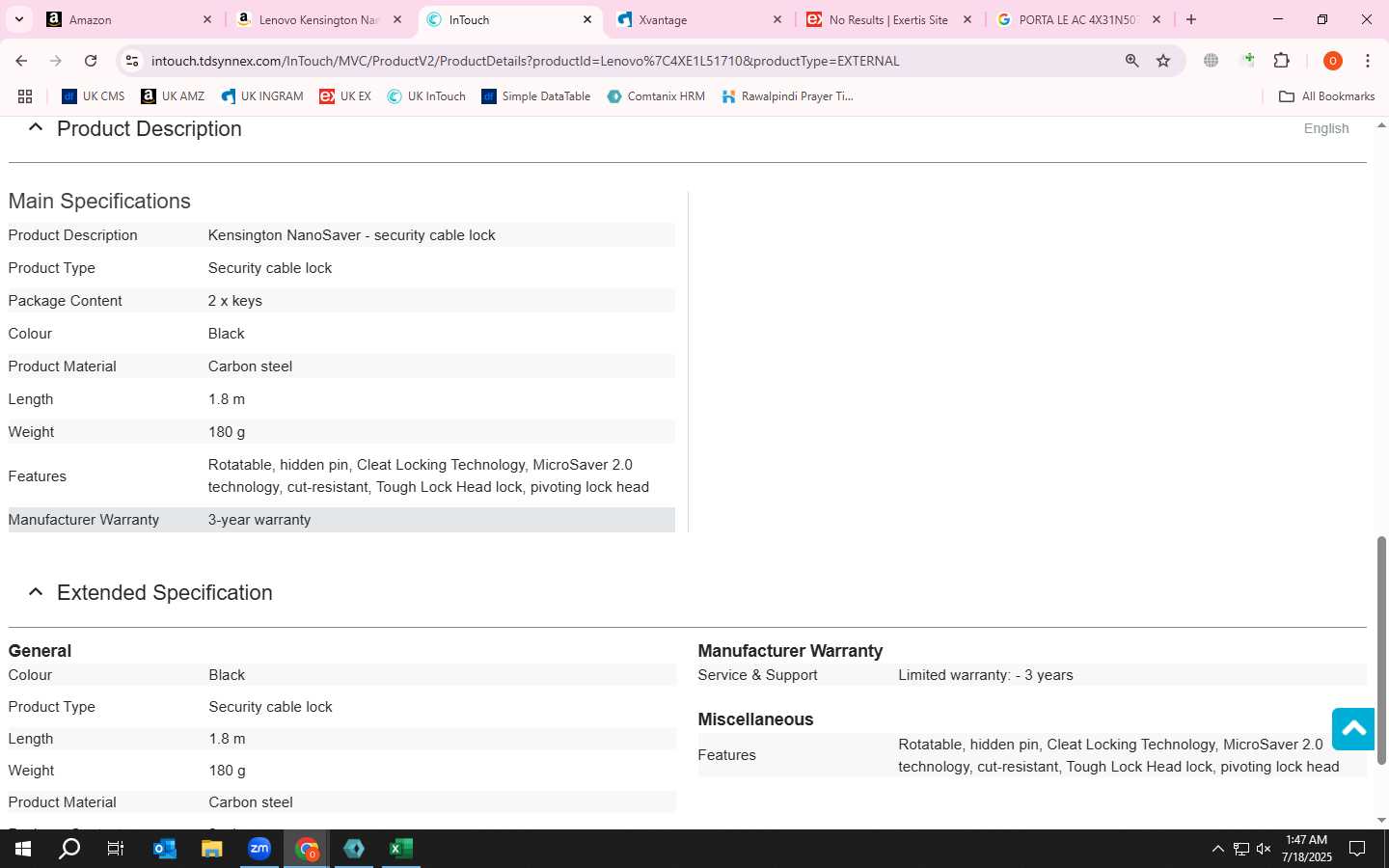This screenshot has width=1389, height=868.
Task: Close the Xvantage tab
Action: click(x=777, y=19)
